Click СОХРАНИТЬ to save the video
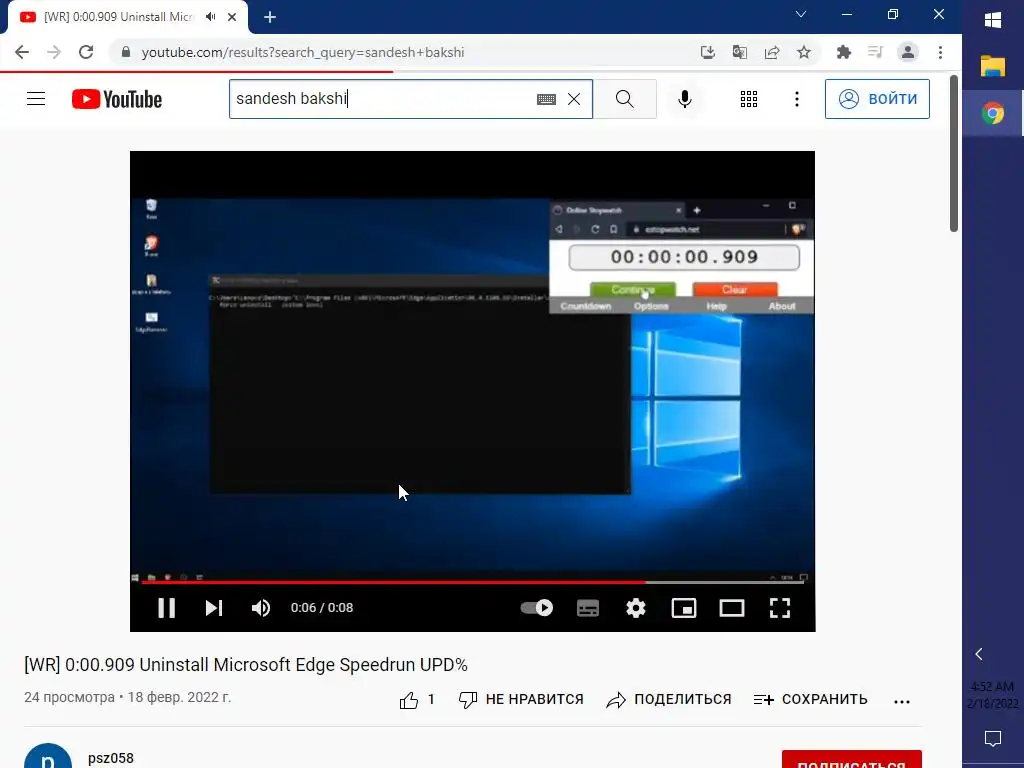 tap(810, 700)
